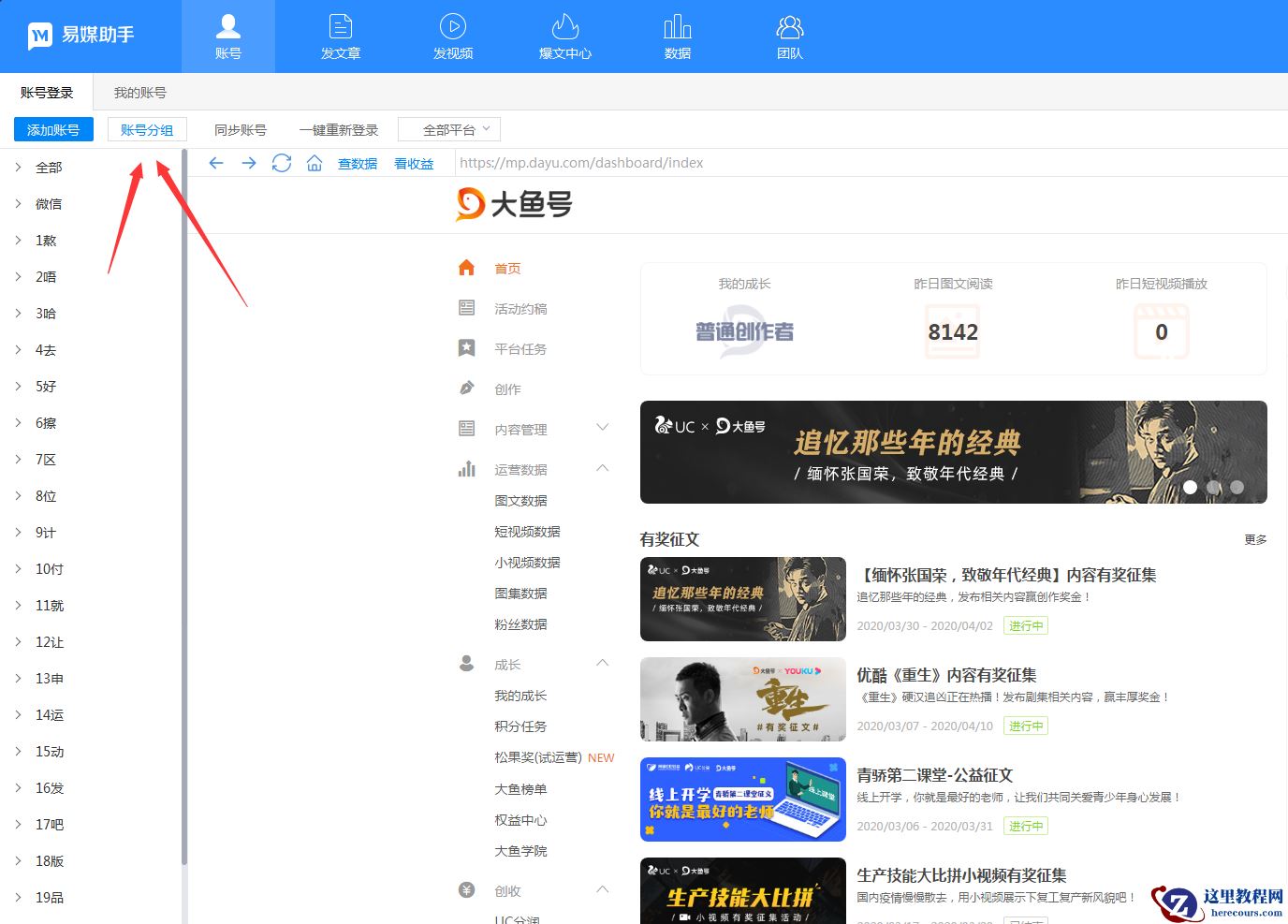Click the 账号分组 button

pyautogui.click(x=147, y=130)
